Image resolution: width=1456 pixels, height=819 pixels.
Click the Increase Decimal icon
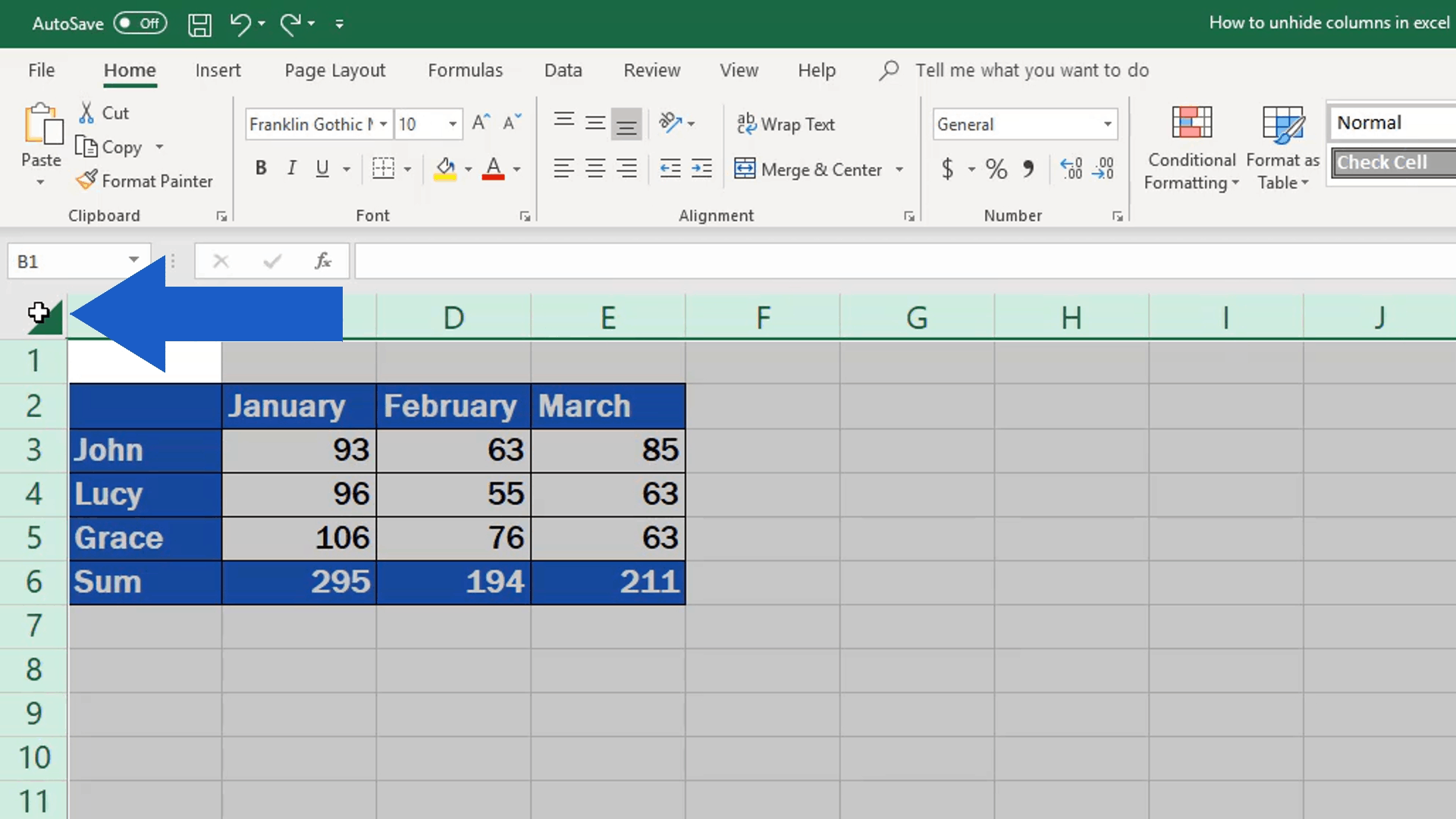point(1072,168)
